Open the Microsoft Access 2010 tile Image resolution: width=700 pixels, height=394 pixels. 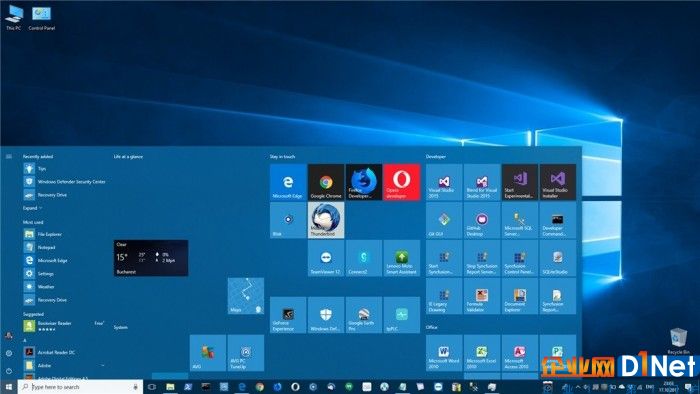(520, 353)
